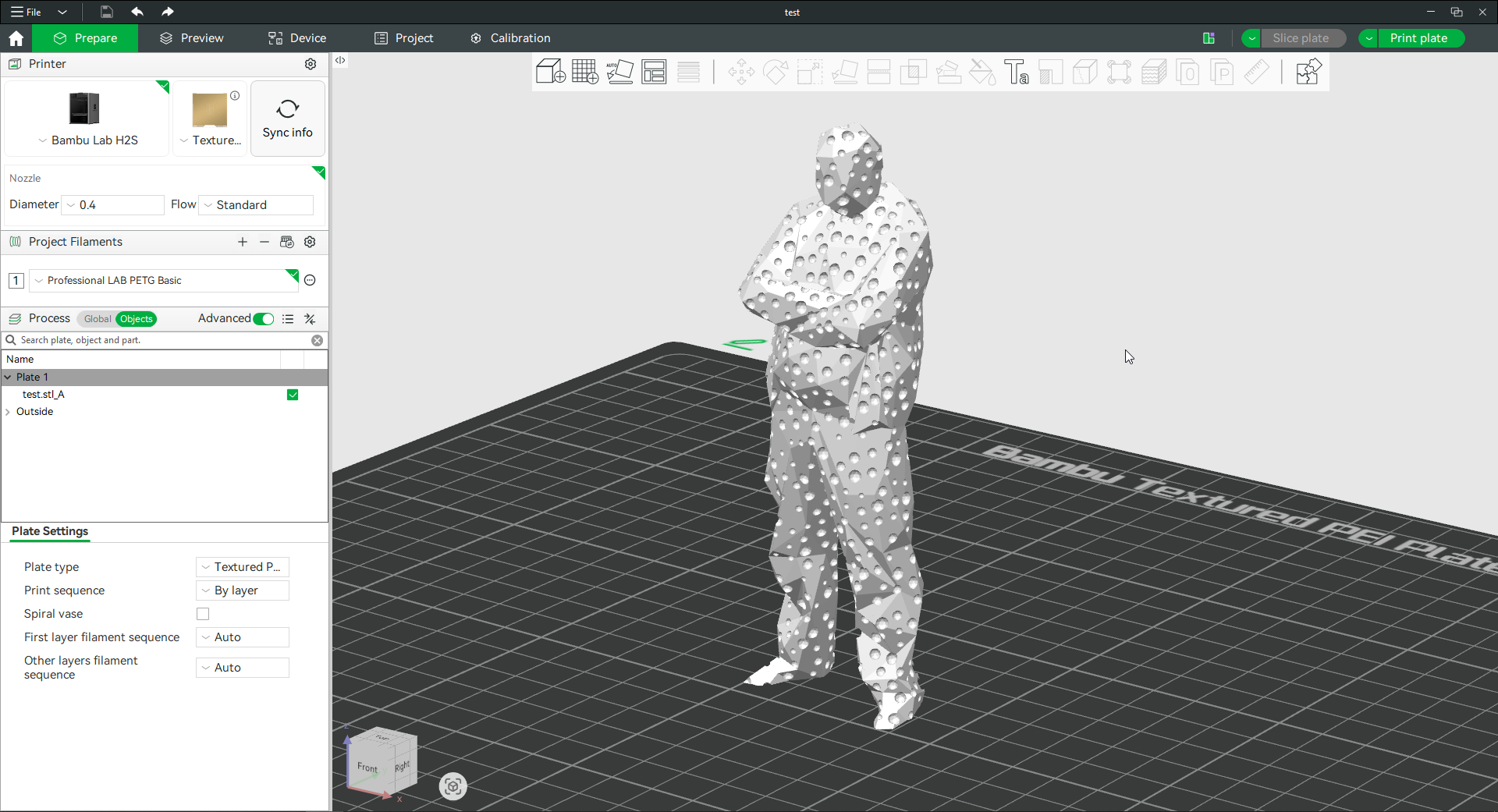Open the Project Filaments settings gear
The height and width of the screenshot is (812, 1498).
(x=310, y=242)
